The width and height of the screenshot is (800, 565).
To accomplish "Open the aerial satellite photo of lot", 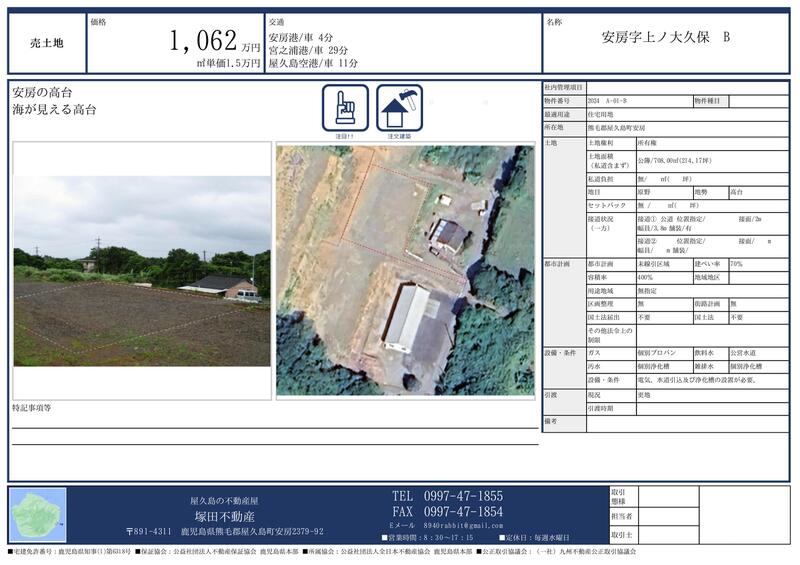I will [405, 270].
